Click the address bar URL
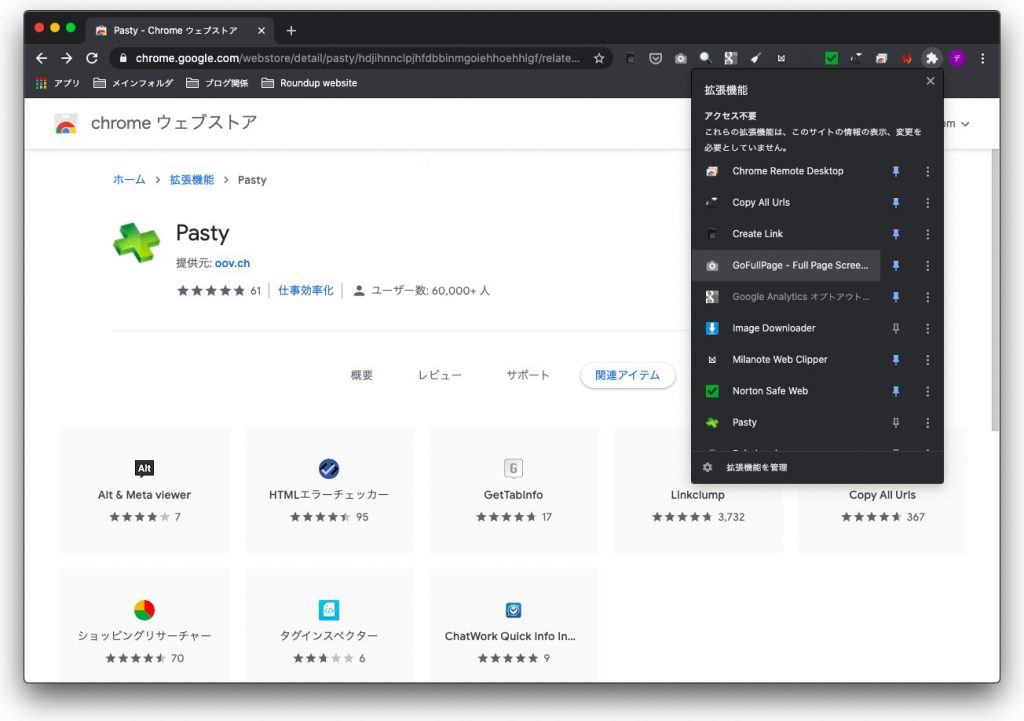Screen dimensions: 1024x721 pyautogui.click(x=357, y=58)
